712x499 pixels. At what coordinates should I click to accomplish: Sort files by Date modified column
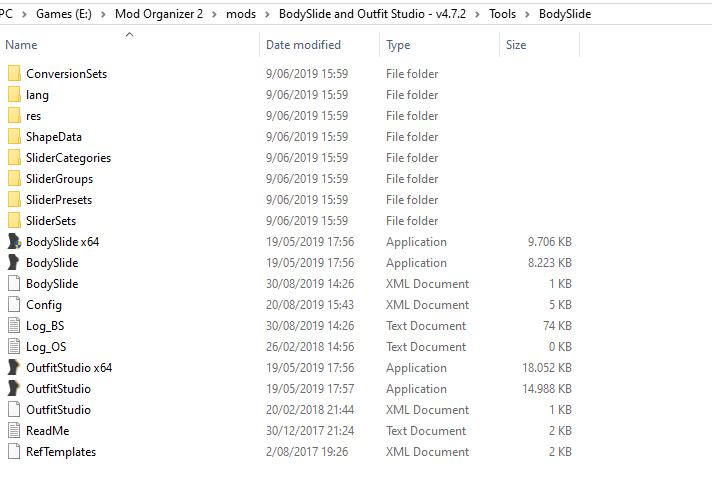click(303, 45)
